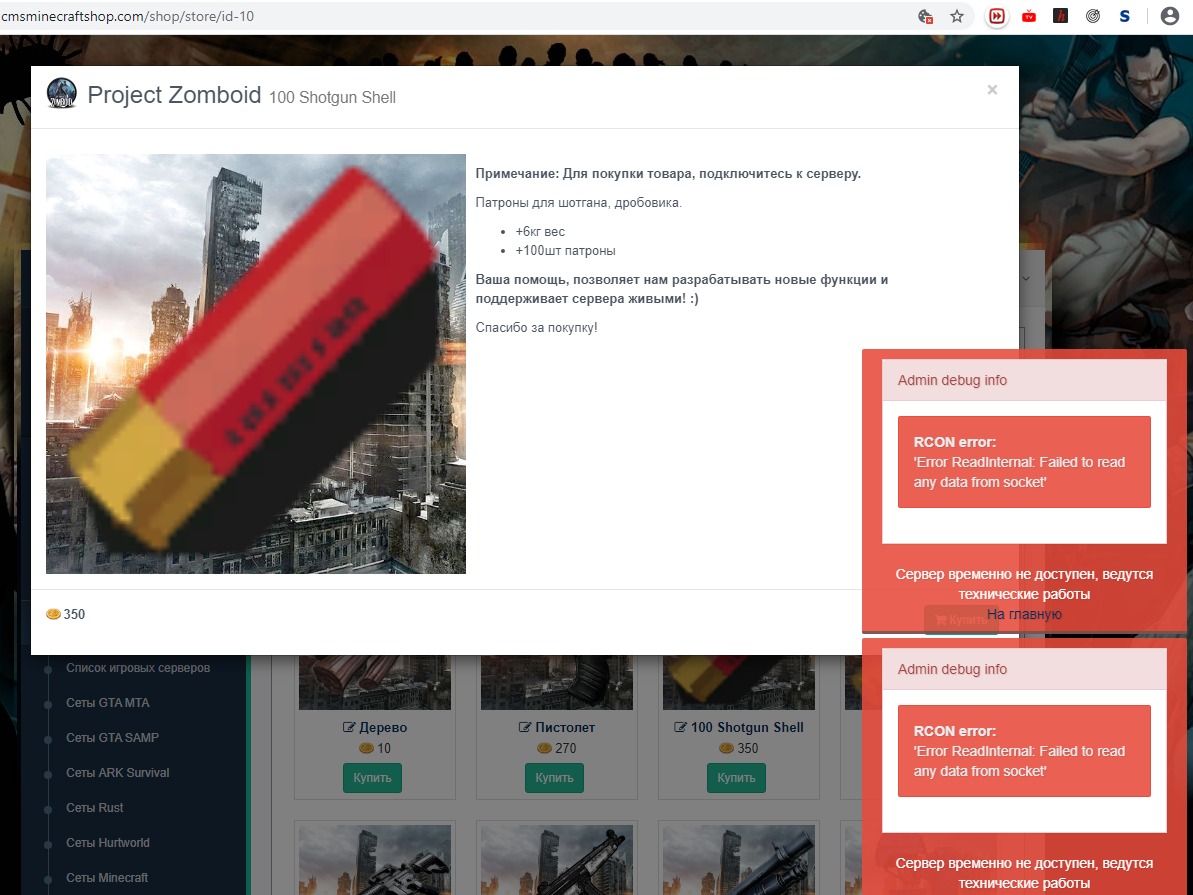
Task: Click the edit icon beside Пистолет
Action: [525, 728]
